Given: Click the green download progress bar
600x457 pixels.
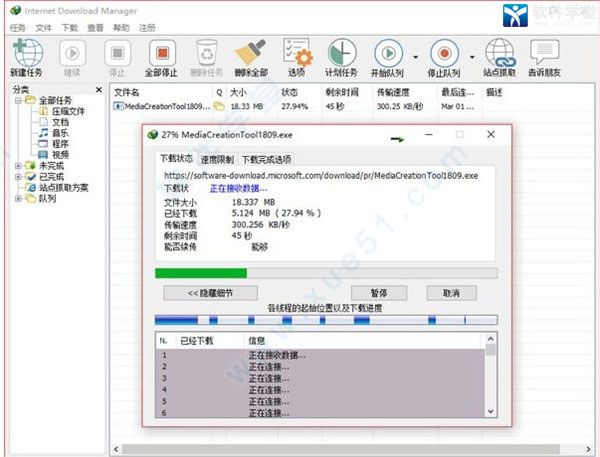Looking at the screenshot, I should click(x=326, y=273).
